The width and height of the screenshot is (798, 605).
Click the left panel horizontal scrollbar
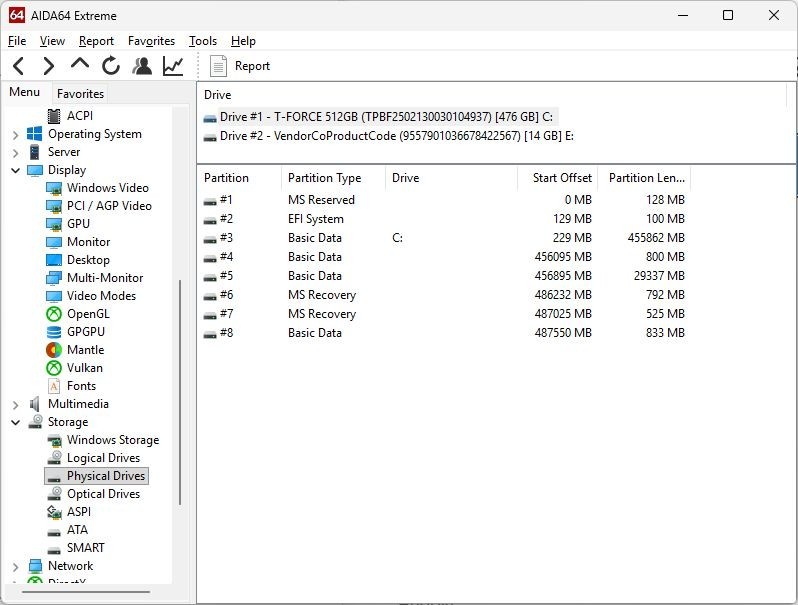click(x=86, y=592)
